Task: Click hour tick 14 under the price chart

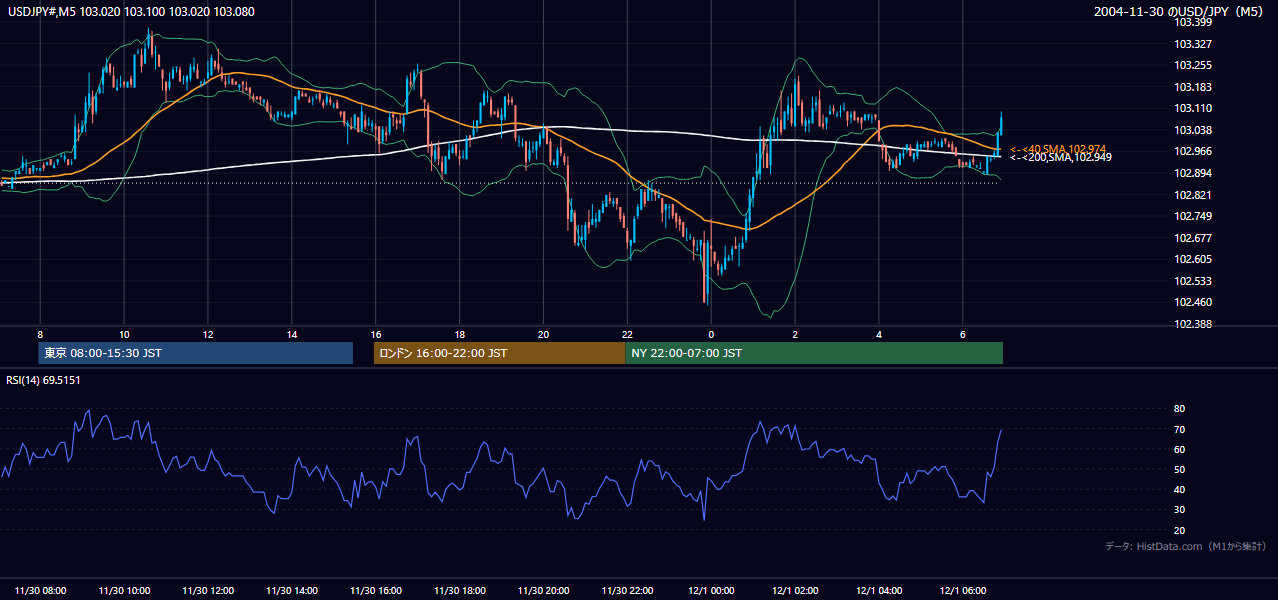Action: [x=292, y=333]
